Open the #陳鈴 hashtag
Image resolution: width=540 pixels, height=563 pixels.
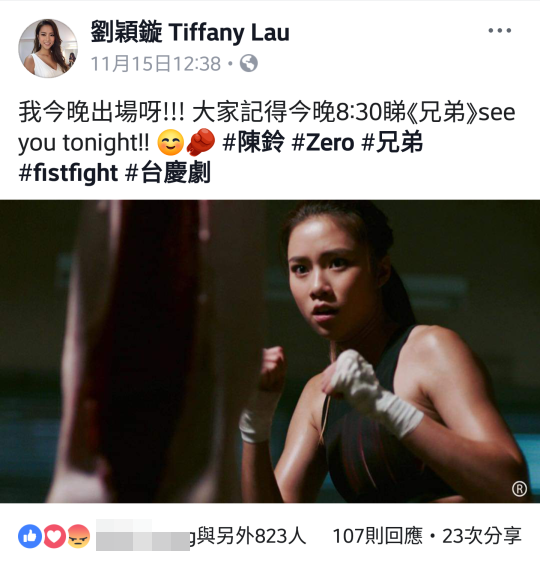point(253,143)
